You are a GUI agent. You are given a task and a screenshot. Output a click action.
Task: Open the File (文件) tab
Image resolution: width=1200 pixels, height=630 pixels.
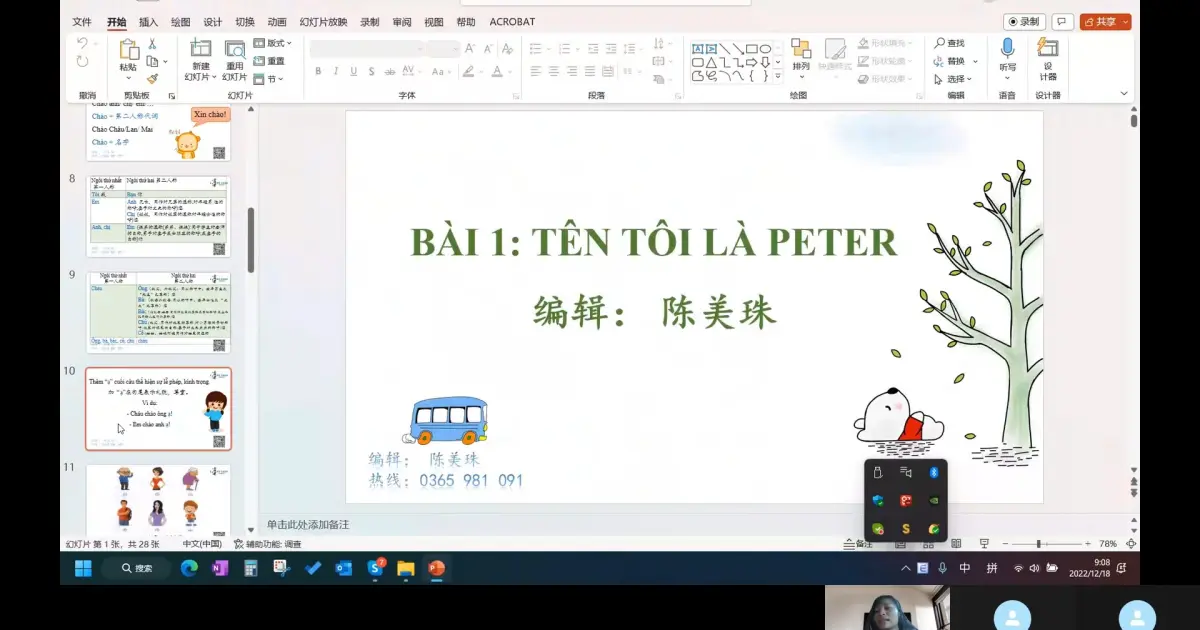82,22
